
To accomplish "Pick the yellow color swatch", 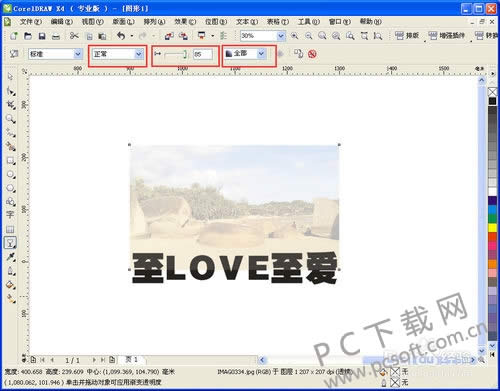I will [x=492, y=228].
